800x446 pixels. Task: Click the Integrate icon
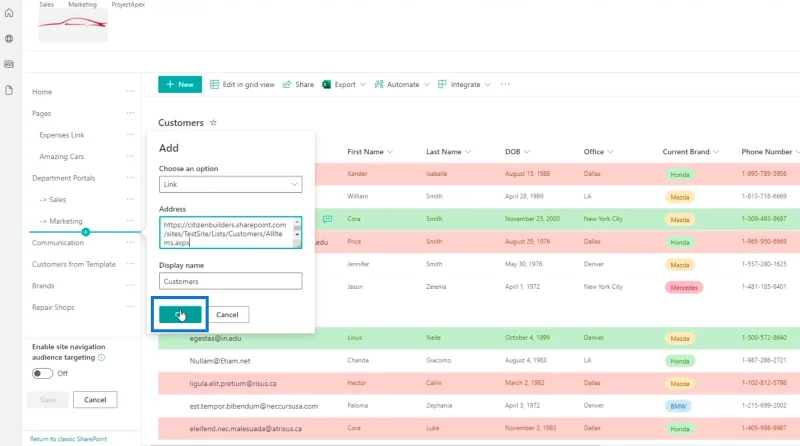[442, 84]
